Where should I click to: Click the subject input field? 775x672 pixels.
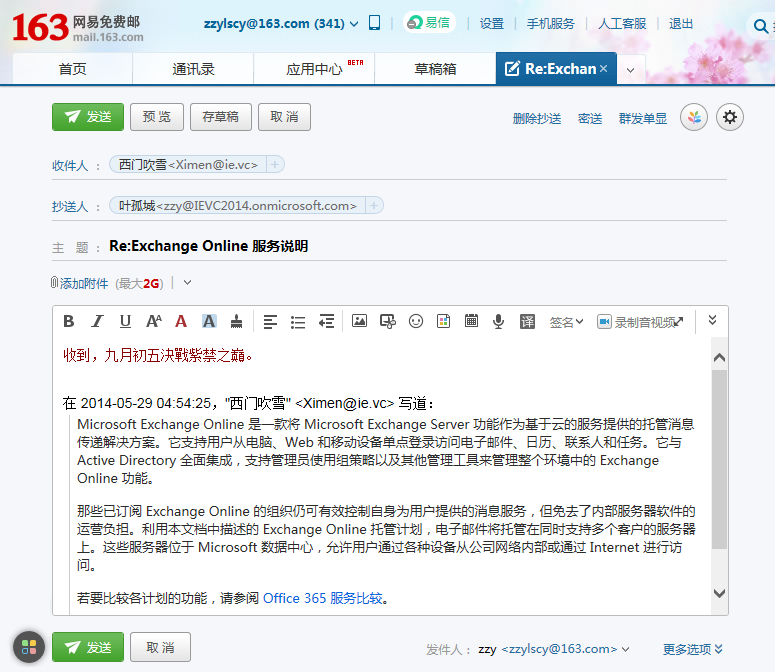(400, 246)
